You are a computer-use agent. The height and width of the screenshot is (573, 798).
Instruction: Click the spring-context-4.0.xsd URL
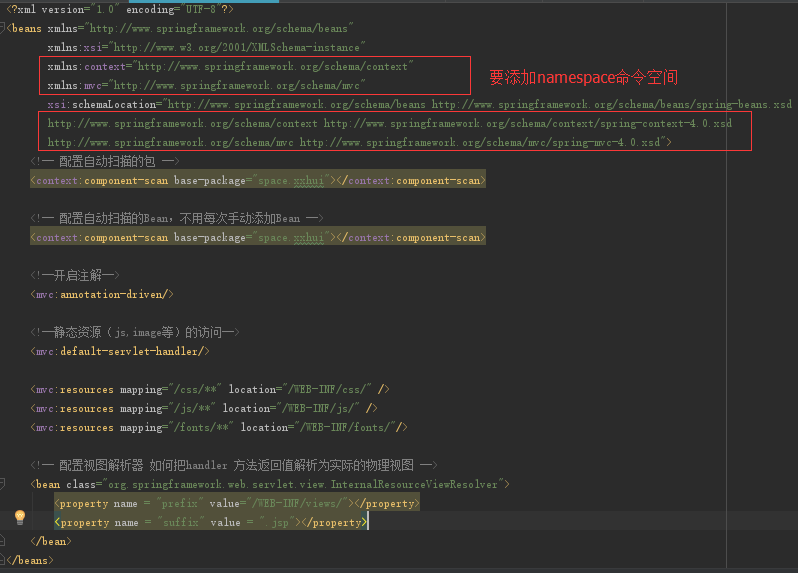(x=528, y=123)
